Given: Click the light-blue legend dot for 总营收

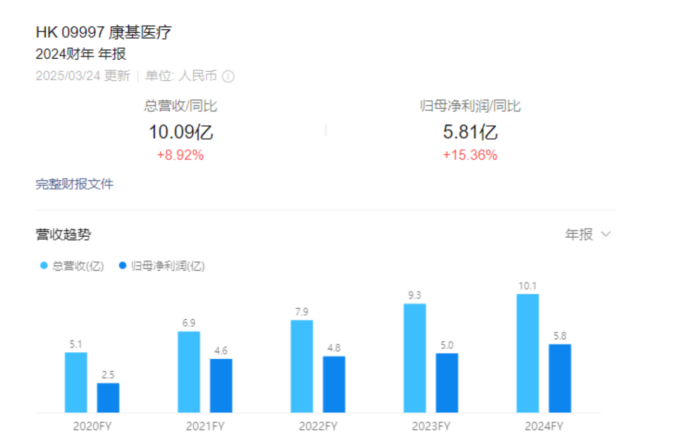Looking at the screenshot, I should [44, 265].
